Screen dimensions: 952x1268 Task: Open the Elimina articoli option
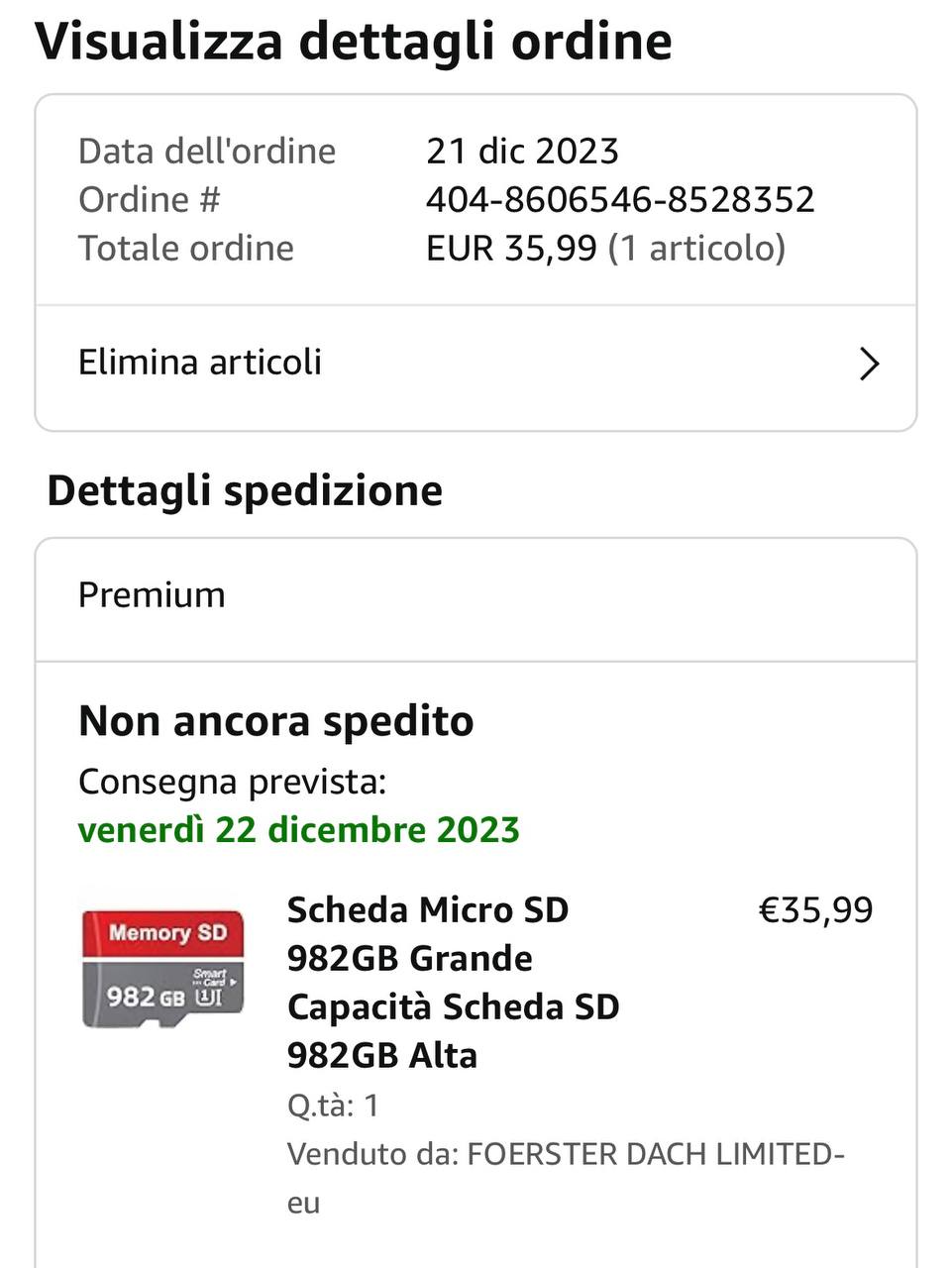point(200,363)
